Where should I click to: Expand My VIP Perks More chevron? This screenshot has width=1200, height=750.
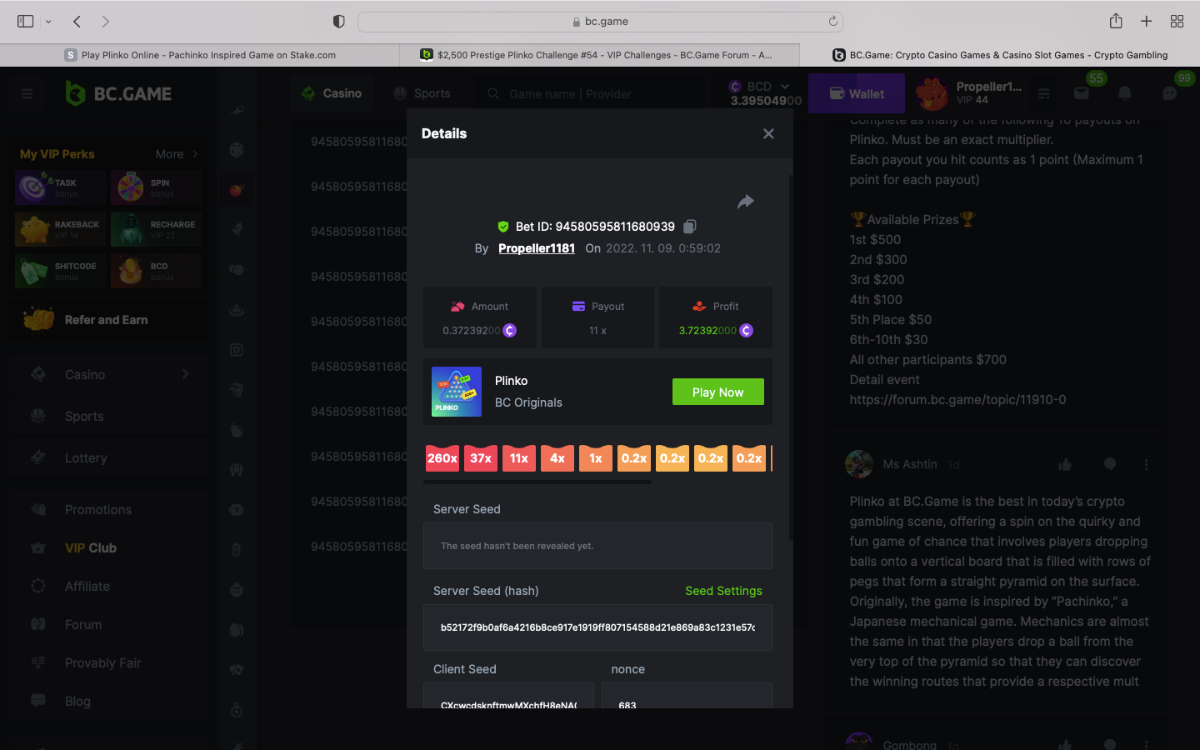[x=195, y=154]
